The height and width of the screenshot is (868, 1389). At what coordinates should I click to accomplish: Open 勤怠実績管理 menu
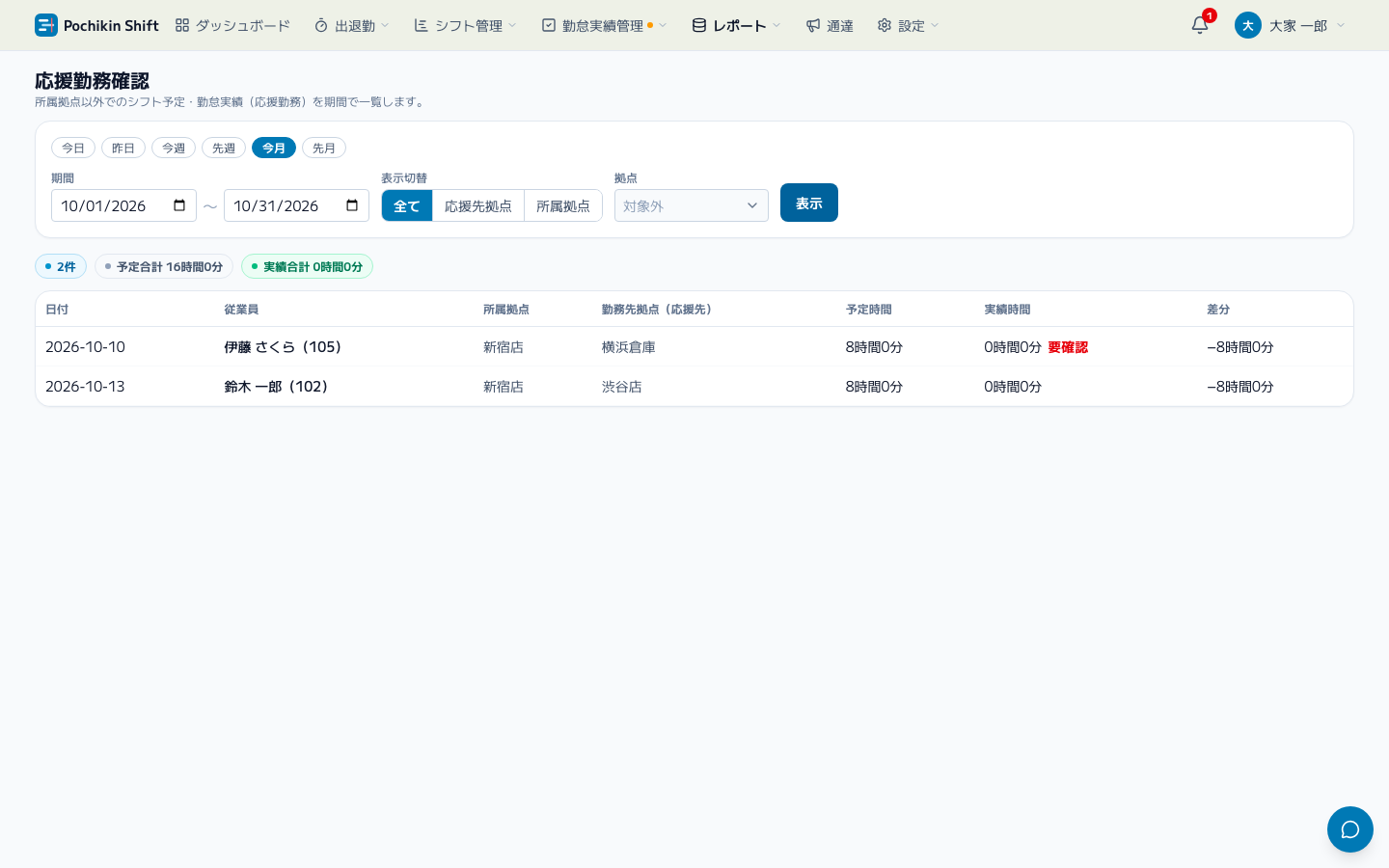point(604,25)
